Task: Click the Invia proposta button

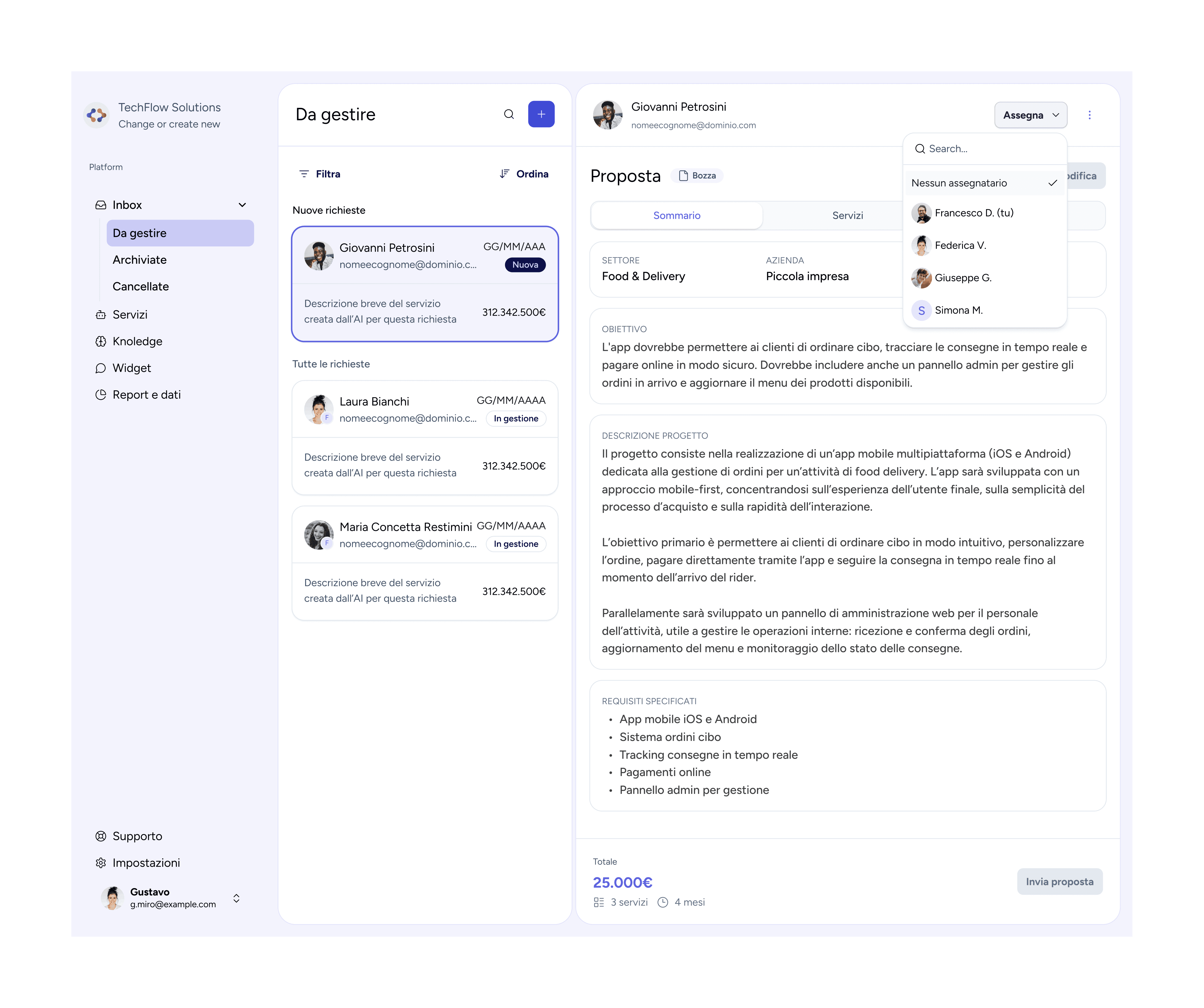Action: (x=1059, y=882)
